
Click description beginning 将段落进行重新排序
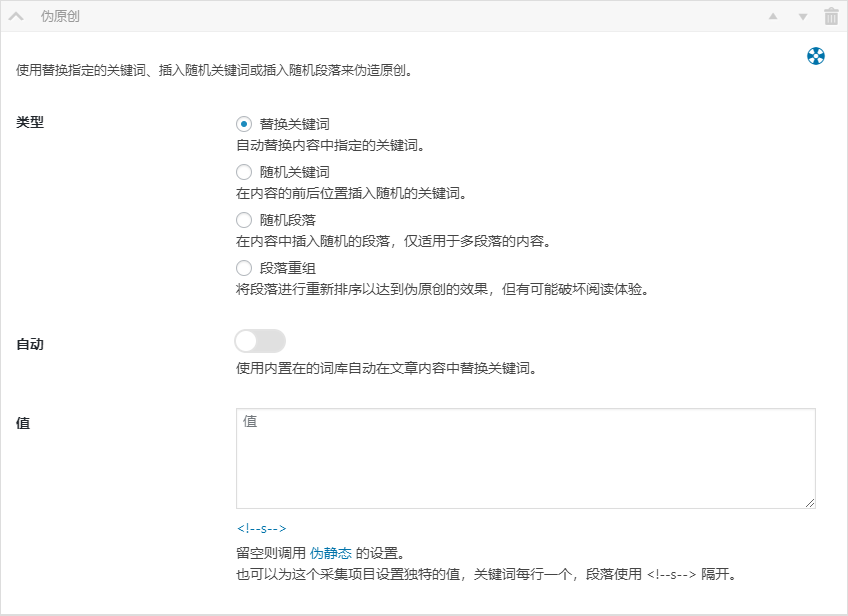tap(442, 289)
